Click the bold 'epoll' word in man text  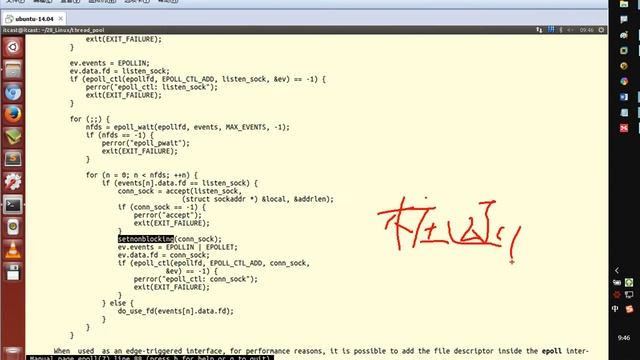[552, 351]
